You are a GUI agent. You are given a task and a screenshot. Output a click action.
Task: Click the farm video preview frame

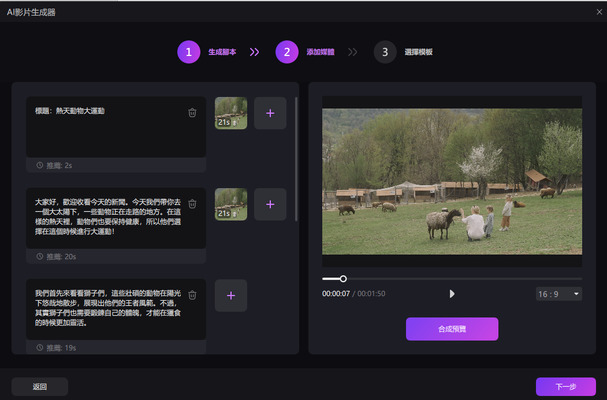(452, 181)
